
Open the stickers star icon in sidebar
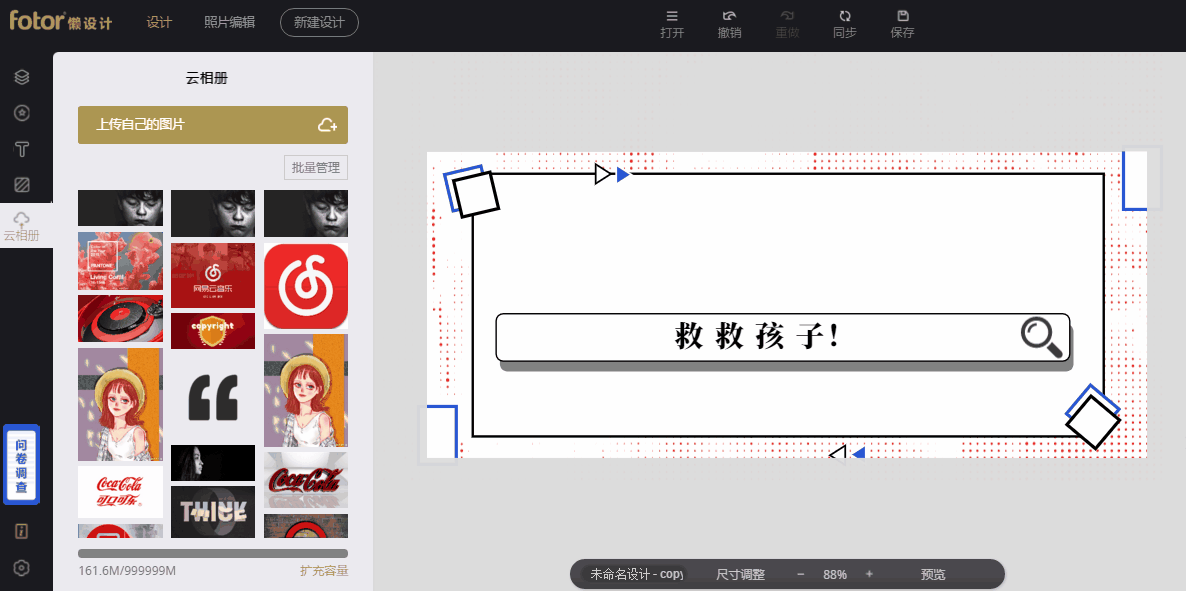(x=21, y=113)
